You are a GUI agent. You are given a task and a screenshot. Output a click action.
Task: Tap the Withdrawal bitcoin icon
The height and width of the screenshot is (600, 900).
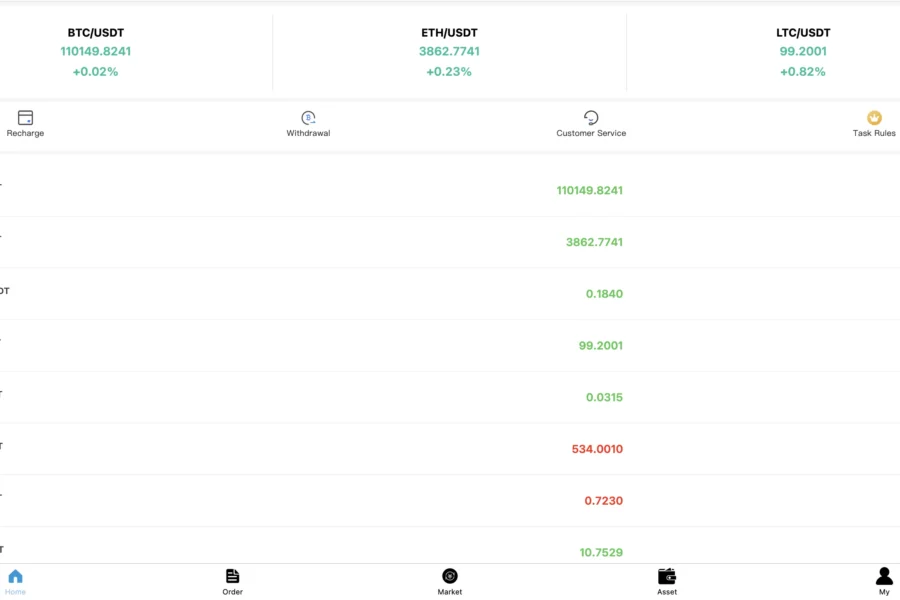(308, 118)
